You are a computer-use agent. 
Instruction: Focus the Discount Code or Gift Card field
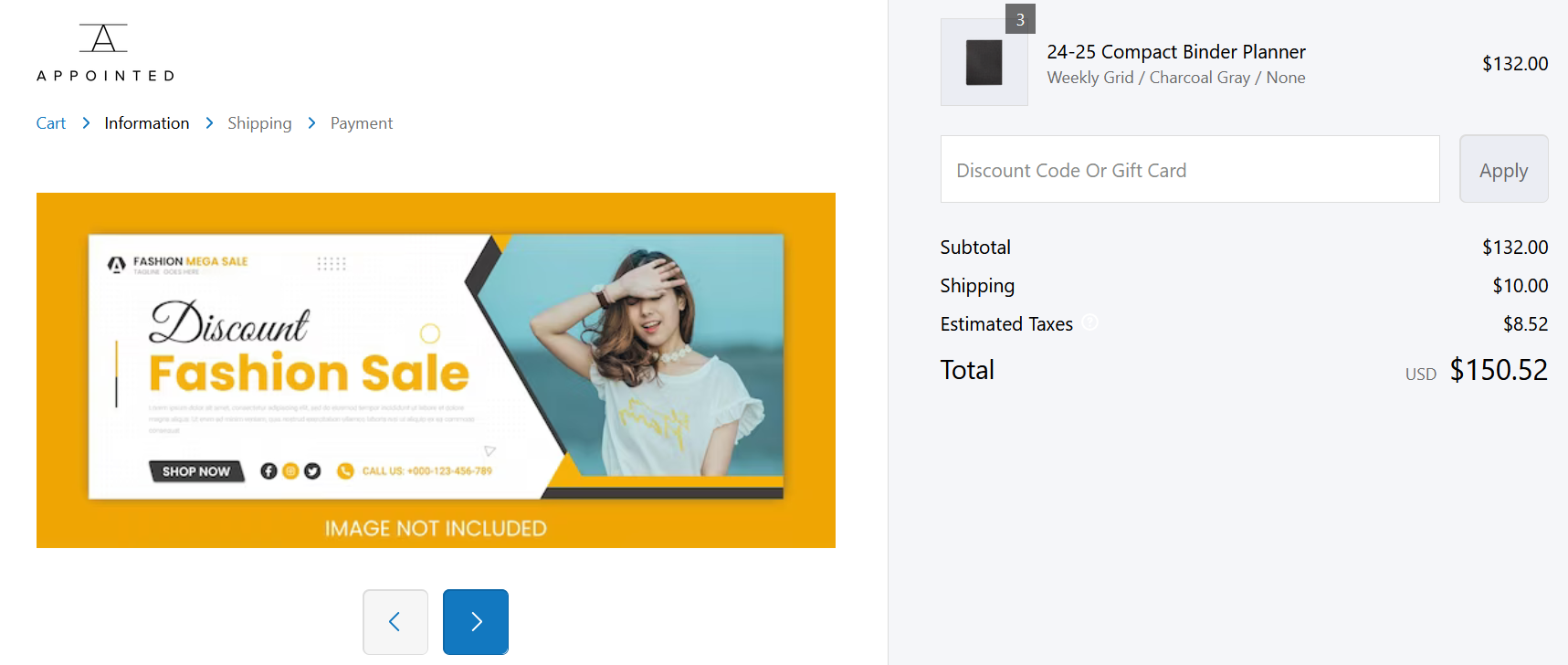point(1190,170)
